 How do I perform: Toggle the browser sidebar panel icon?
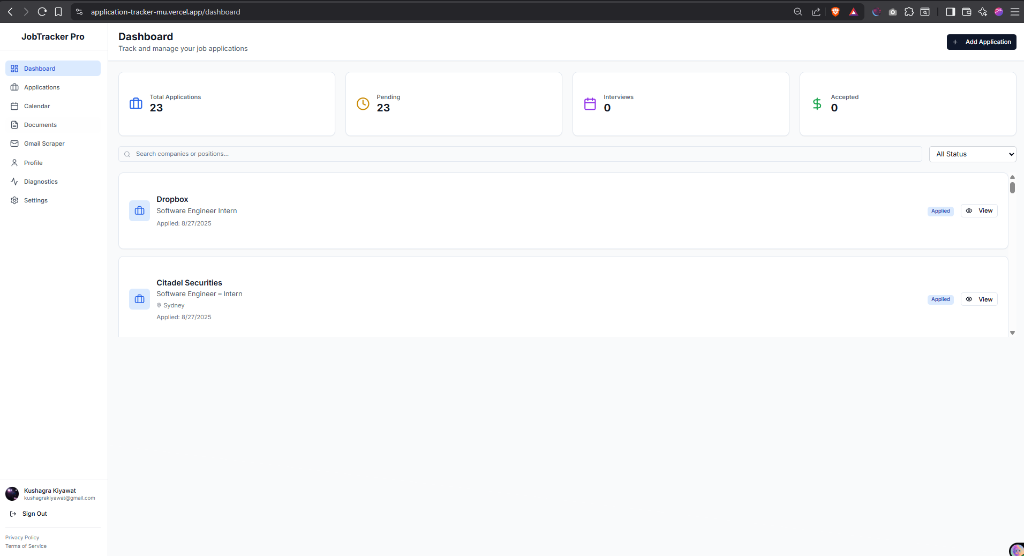[950, 12]
